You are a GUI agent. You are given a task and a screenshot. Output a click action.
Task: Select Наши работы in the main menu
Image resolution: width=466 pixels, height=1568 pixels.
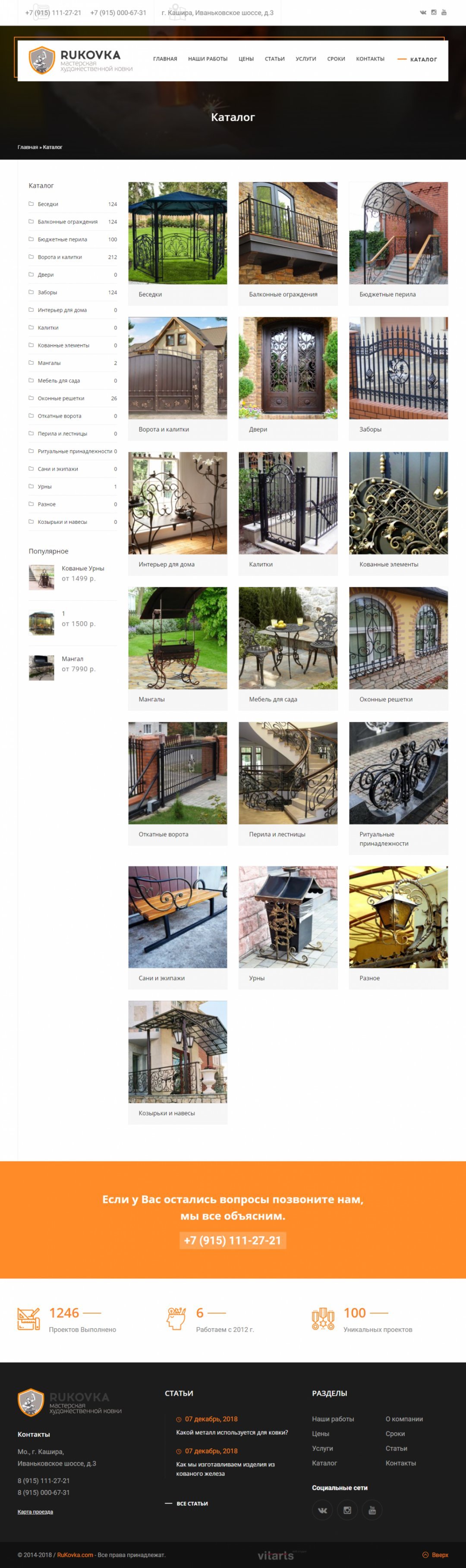(x=208, y=59)
